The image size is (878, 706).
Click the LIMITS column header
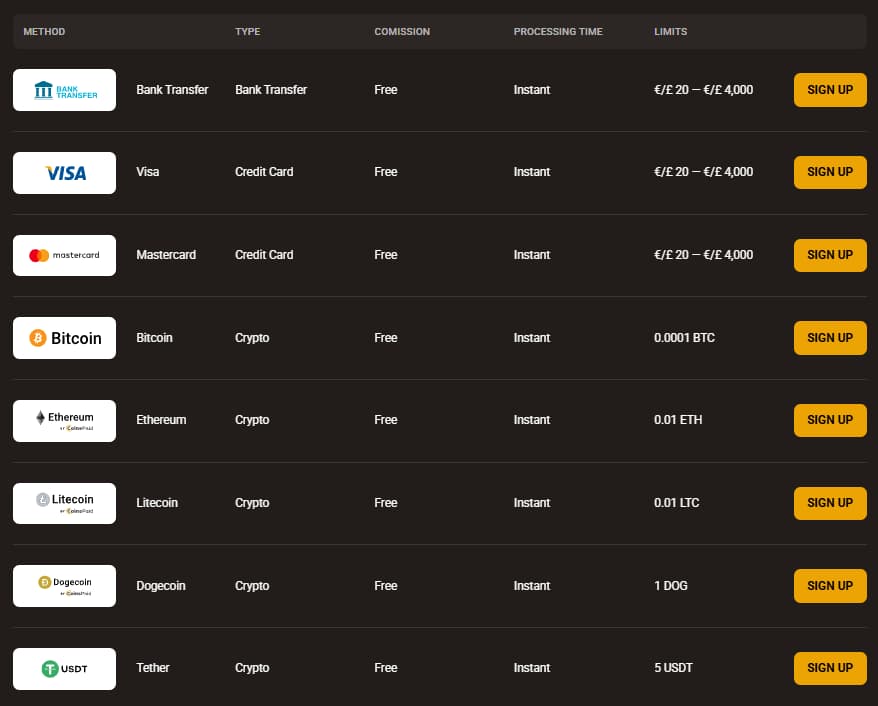pyautogui.click(x=670, y=32)
